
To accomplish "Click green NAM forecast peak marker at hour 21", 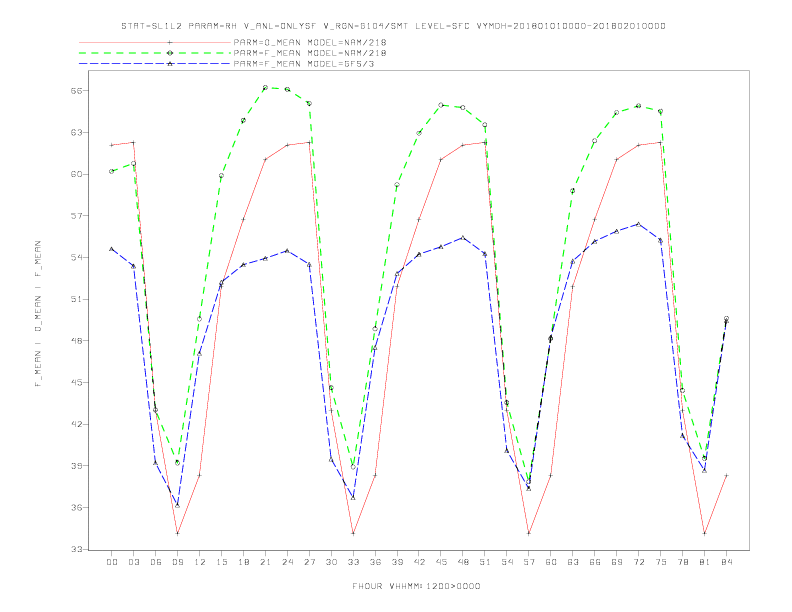I will (265, 88).
